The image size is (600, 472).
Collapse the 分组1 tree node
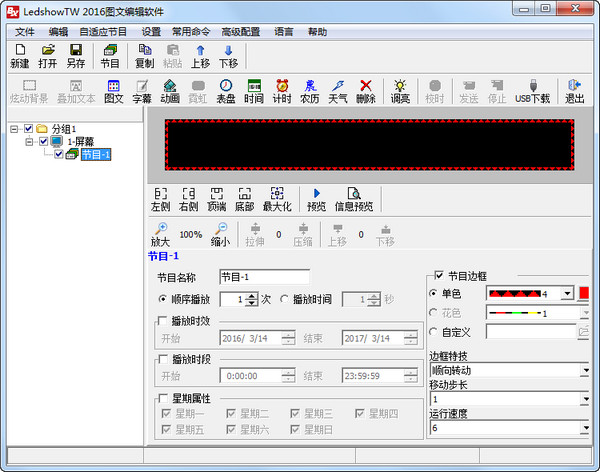(x=14, y=129)
